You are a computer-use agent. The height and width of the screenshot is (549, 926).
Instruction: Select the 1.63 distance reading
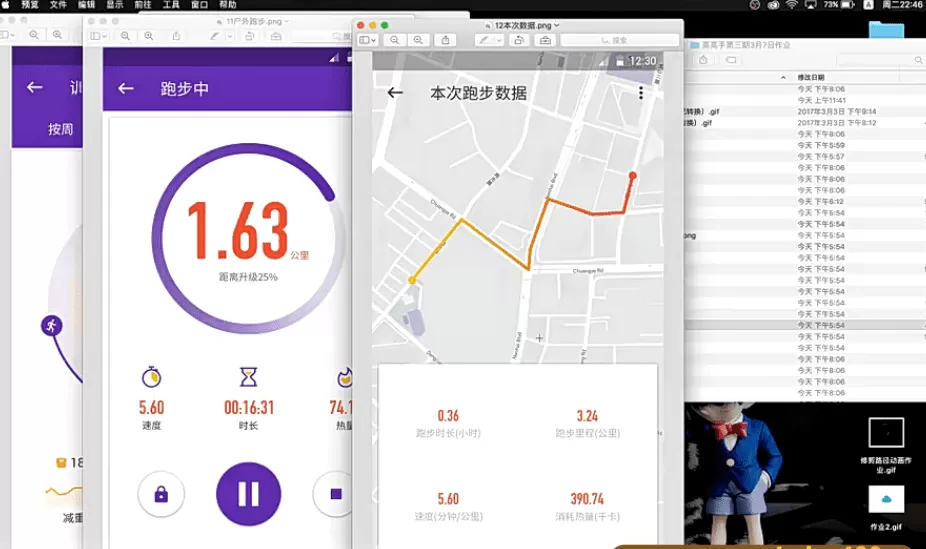pos(237,231)
